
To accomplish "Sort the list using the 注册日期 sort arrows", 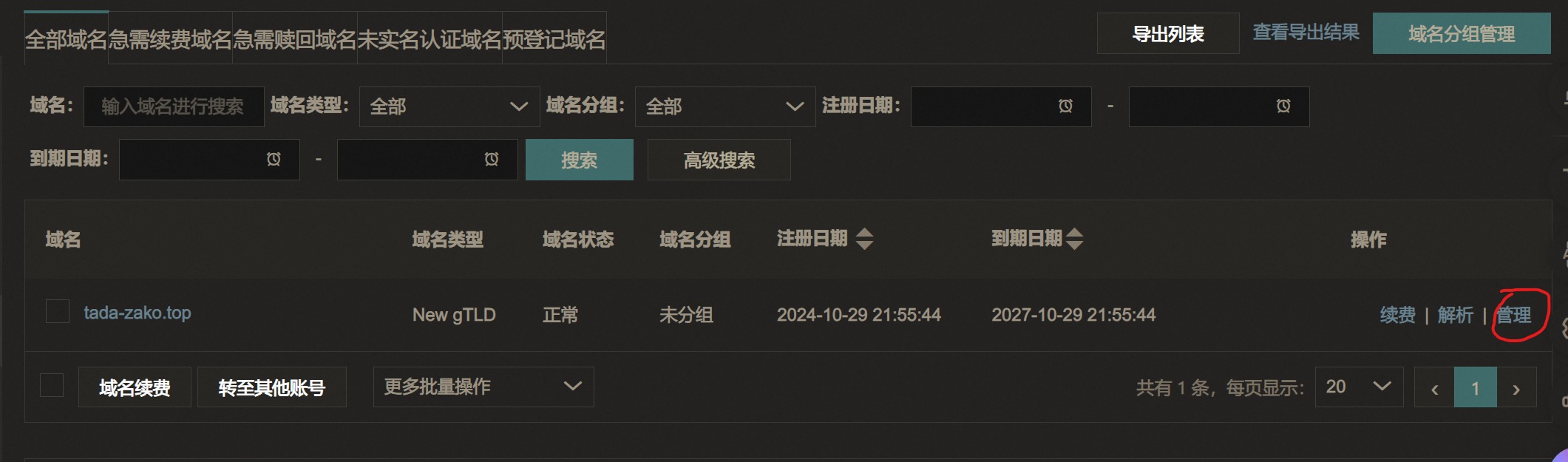I will [x=863, y=239].
